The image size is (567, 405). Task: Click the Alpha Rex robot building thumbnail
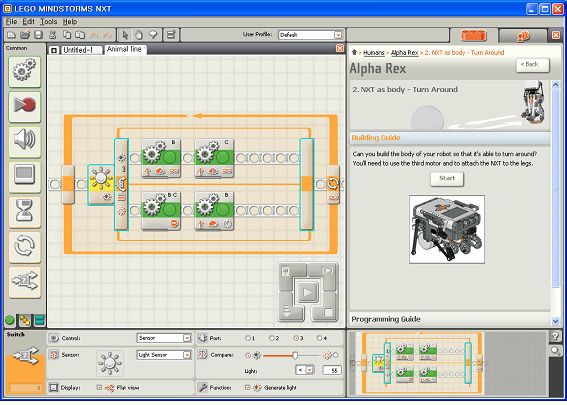447,230
